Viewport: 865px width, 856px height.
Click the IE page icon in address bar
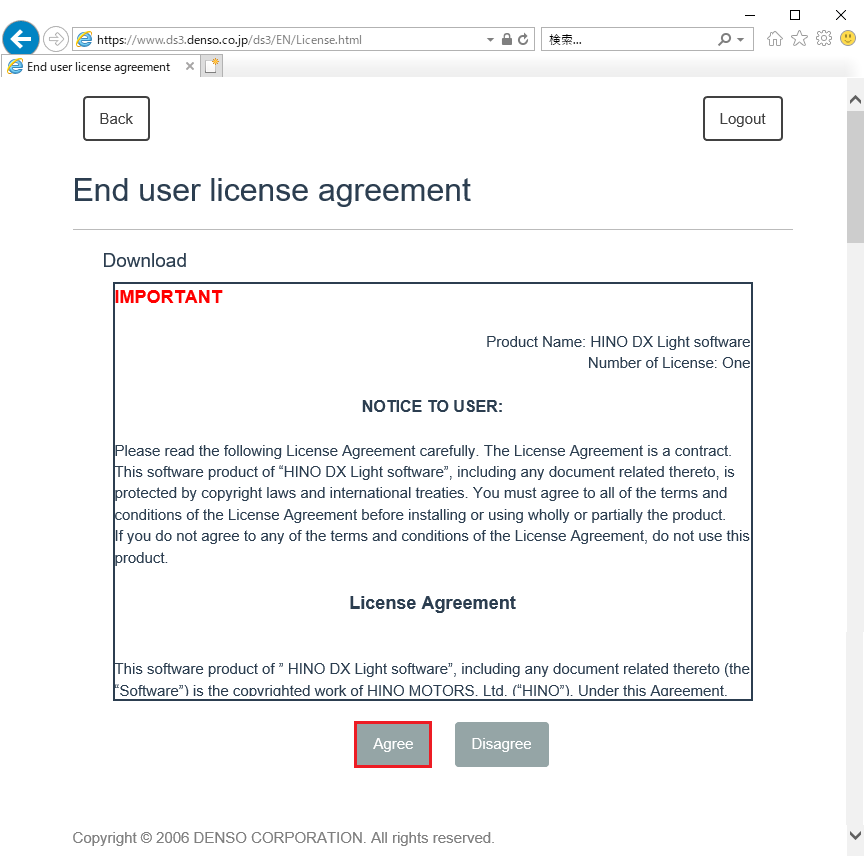(84, 40)
